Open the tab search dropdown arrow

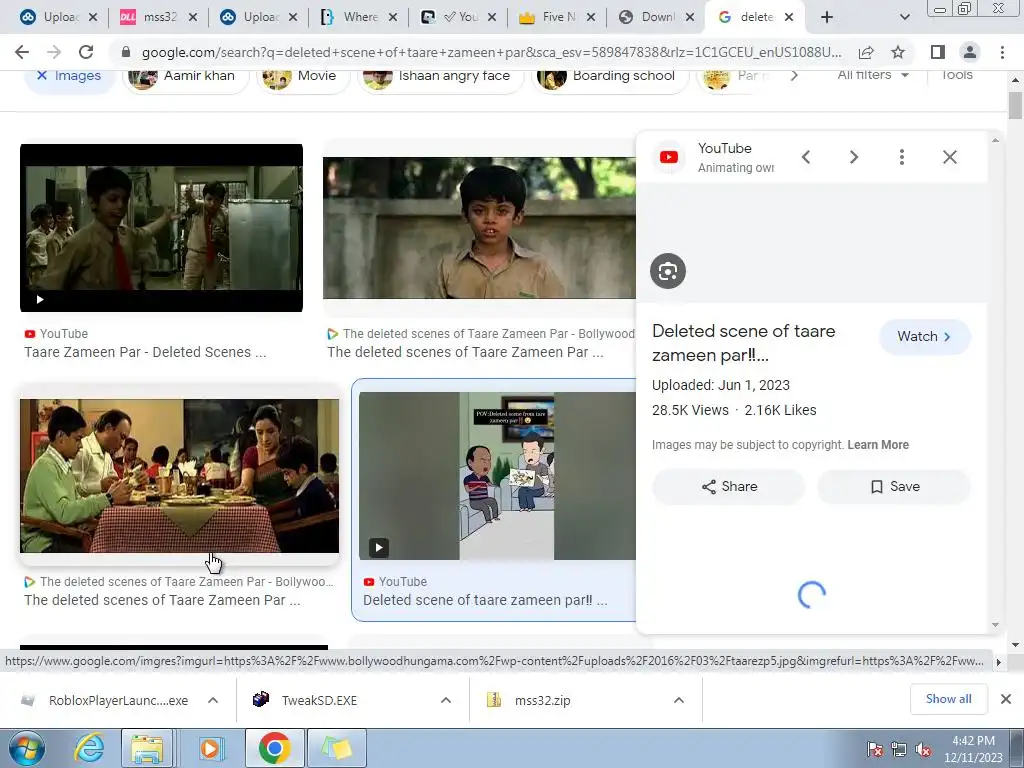coord(904,17)
